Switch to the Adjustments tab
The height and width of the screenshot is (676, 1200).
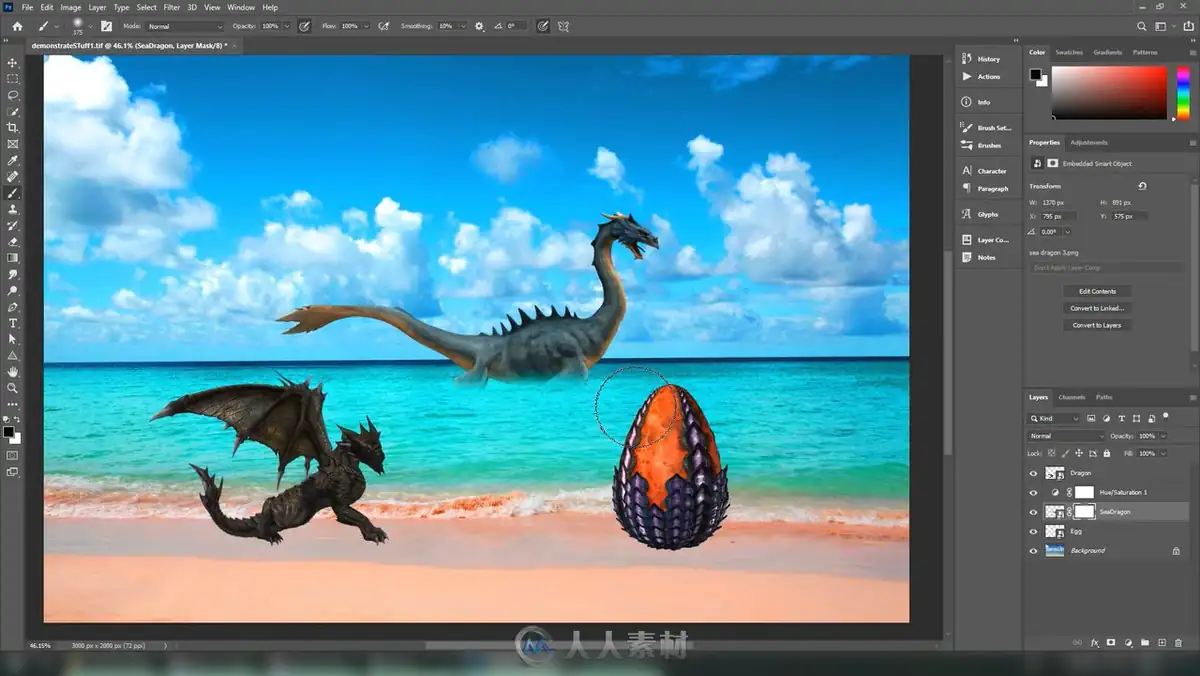pos(1089,142)
